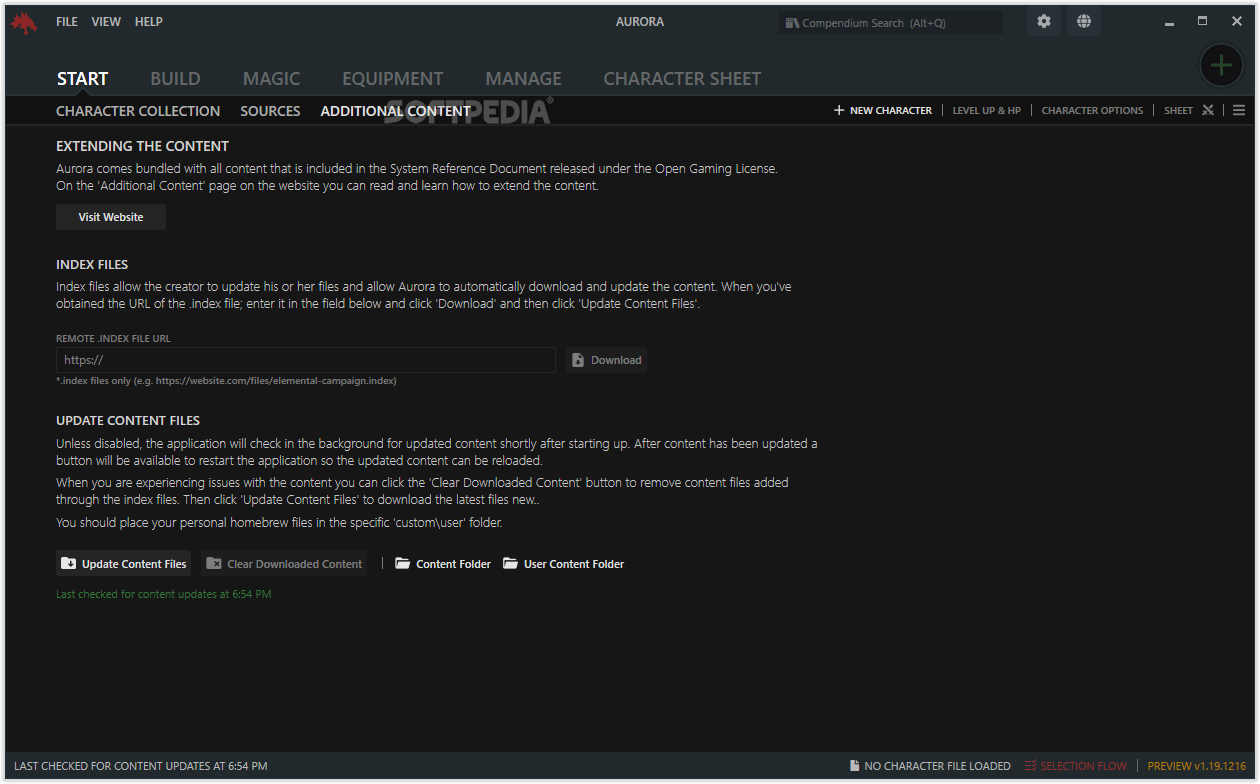Click Level Up & HP

coord(986,111)
